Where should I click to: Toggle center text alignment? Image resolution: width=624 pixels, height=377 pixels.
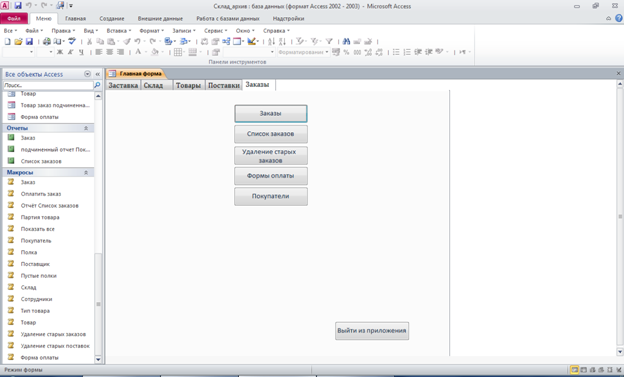click(109, 52)
